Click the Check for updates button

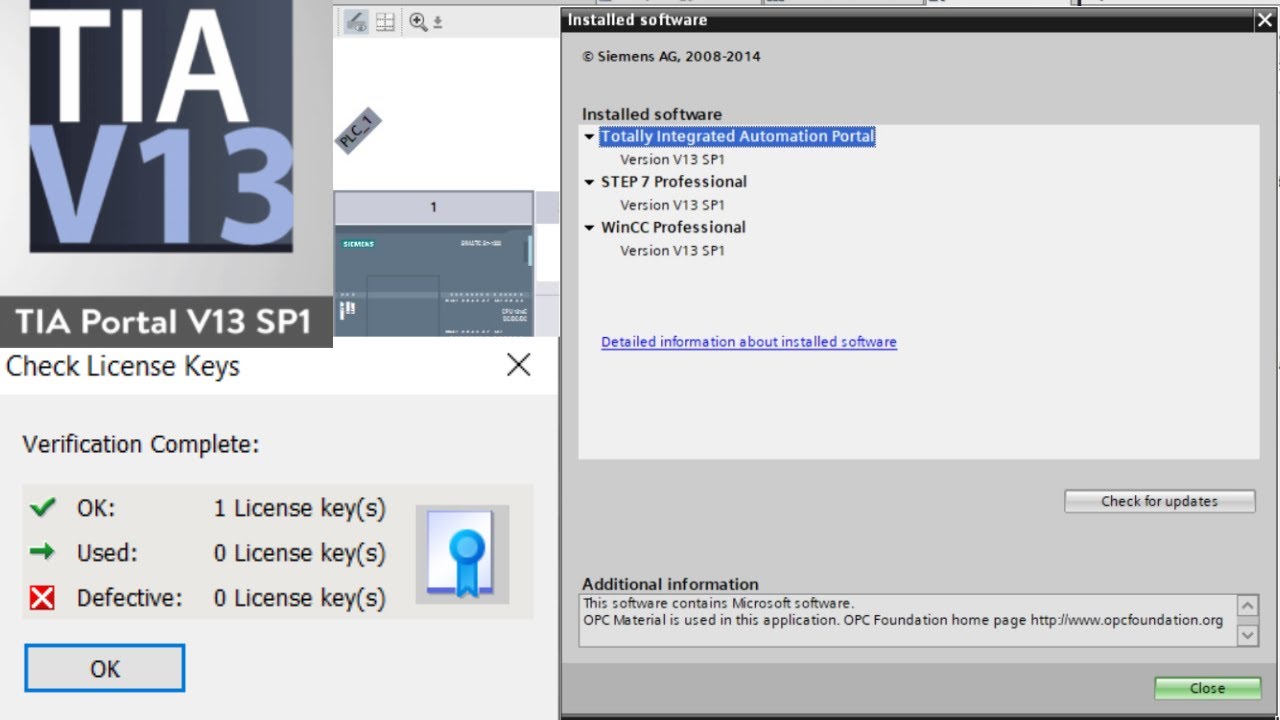[x=1160, y=501]
